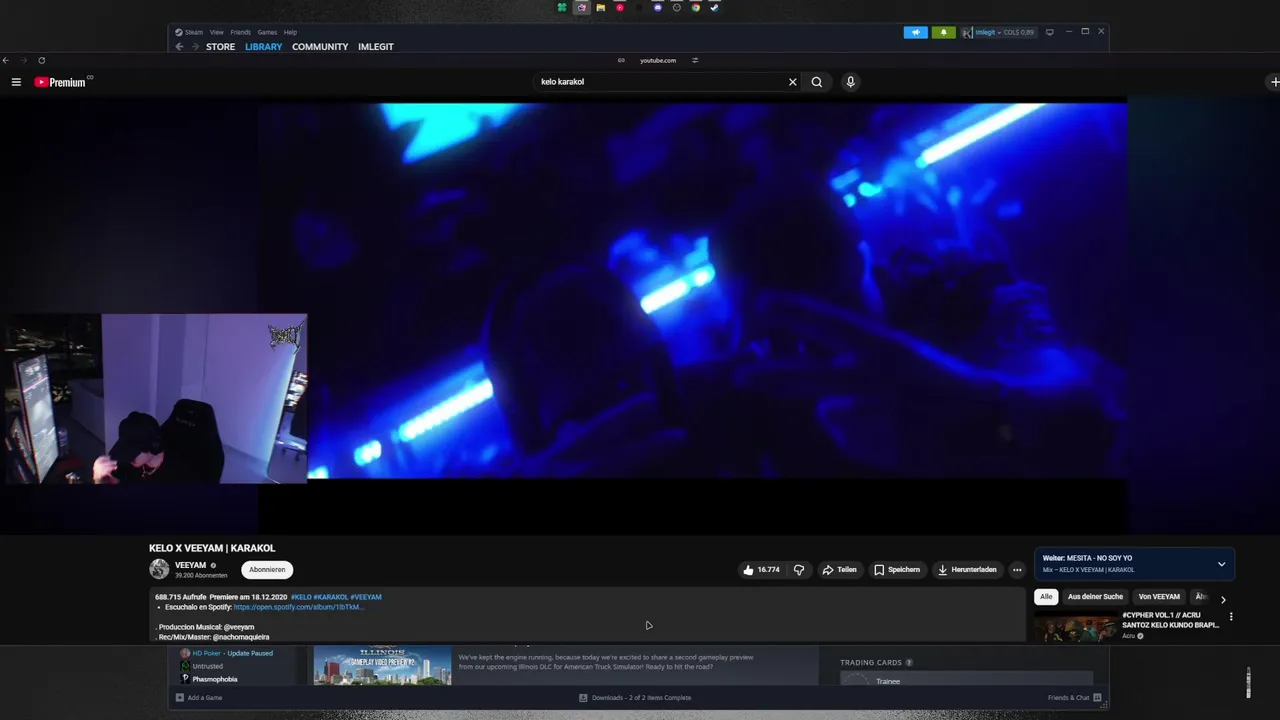Select the Aus deiner Suche chip
The width and height of the screenshot is (1280, 720).
[1095, 597]
